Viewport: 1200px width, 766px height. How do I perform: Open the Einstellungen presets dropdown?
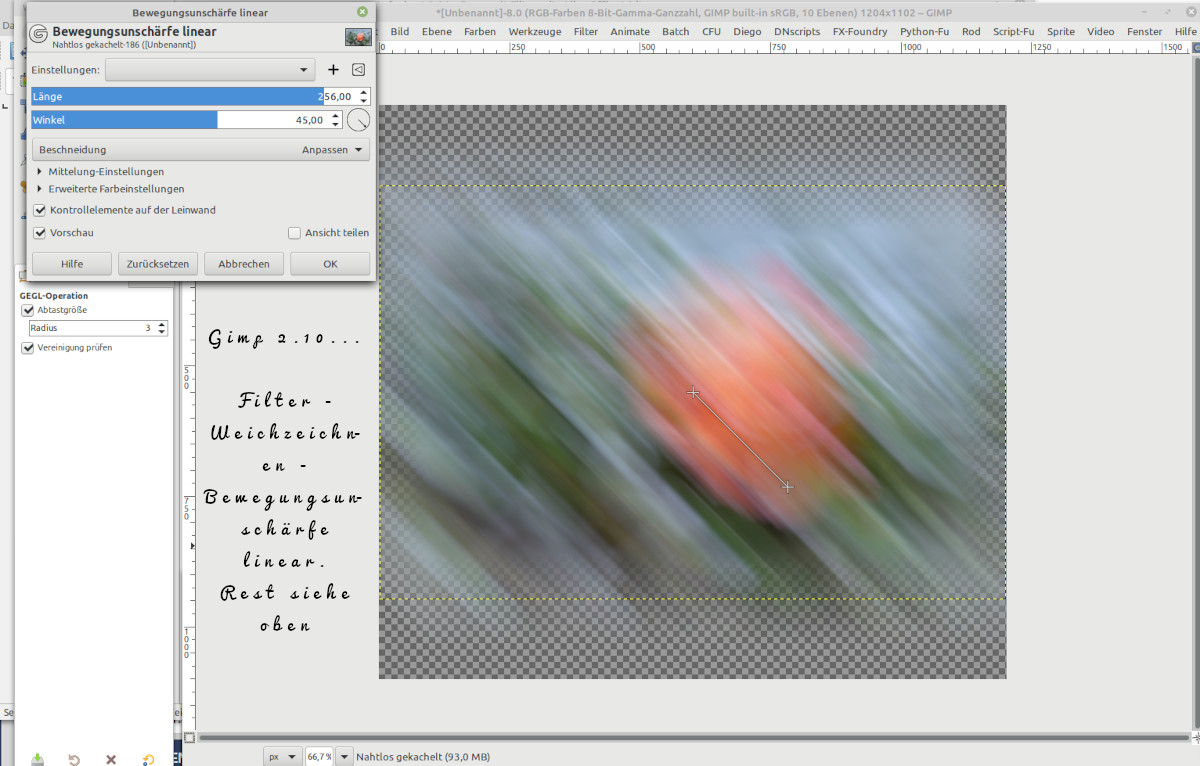[x=210, y=70]
